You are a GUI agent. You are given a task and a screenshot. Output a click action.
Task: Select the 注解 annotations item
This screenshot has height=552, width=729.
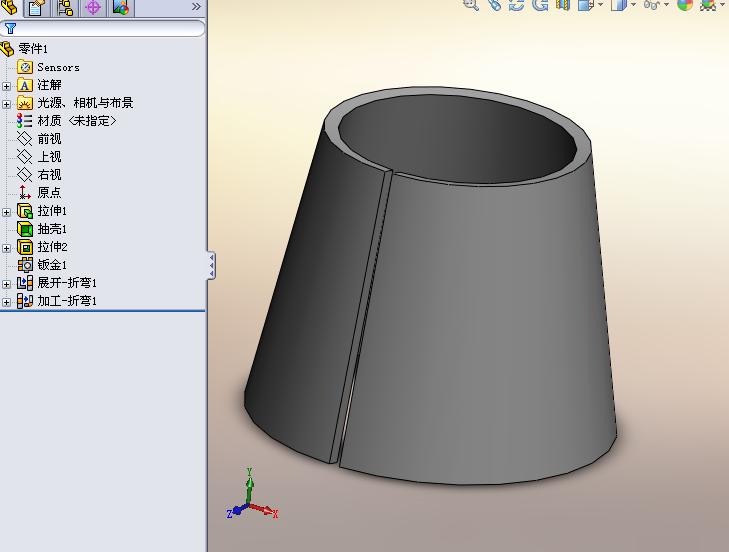(x=49, y=85)
